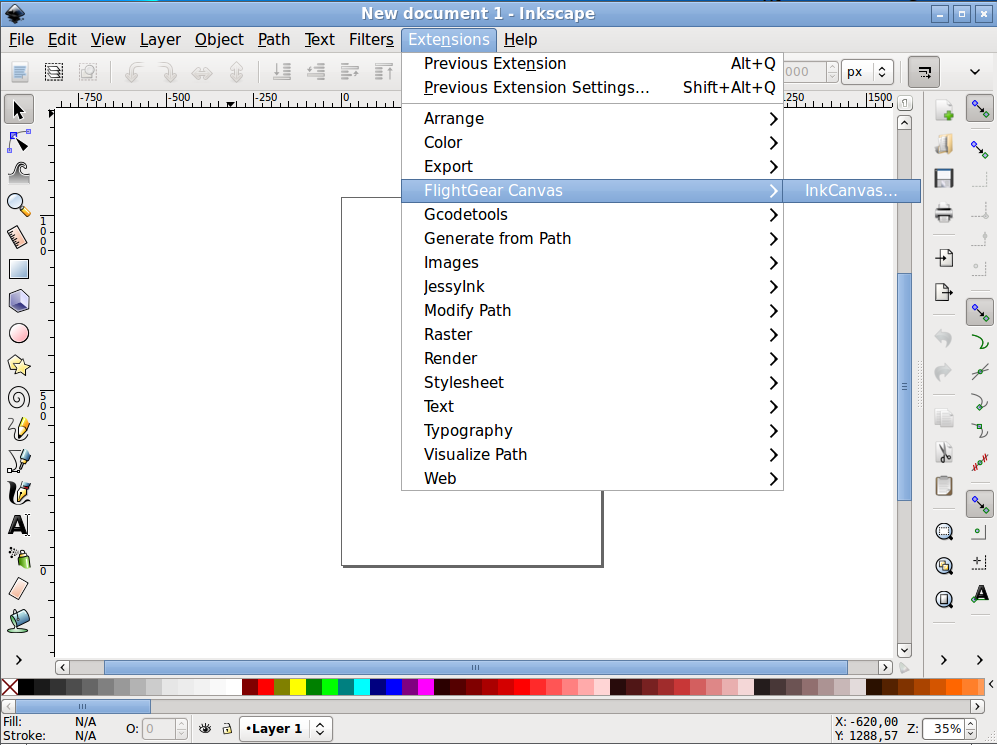
Task: Select the Calligraphy tool
Action: pyautogui.click(x=18, y=493)
